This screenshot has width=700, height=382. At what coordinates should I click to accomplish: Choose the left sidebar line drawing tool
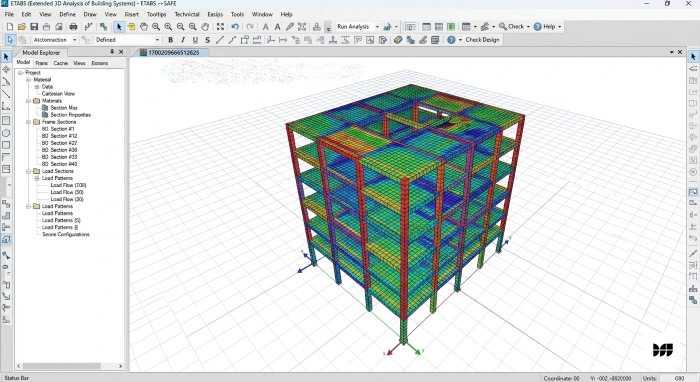[x=6, y=94]
